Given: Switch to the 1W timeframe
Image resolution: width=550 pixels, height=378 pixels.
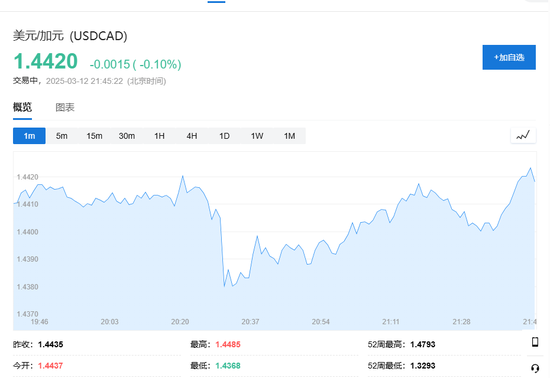Looking at the screenshot, I should [x=257, y=136].
